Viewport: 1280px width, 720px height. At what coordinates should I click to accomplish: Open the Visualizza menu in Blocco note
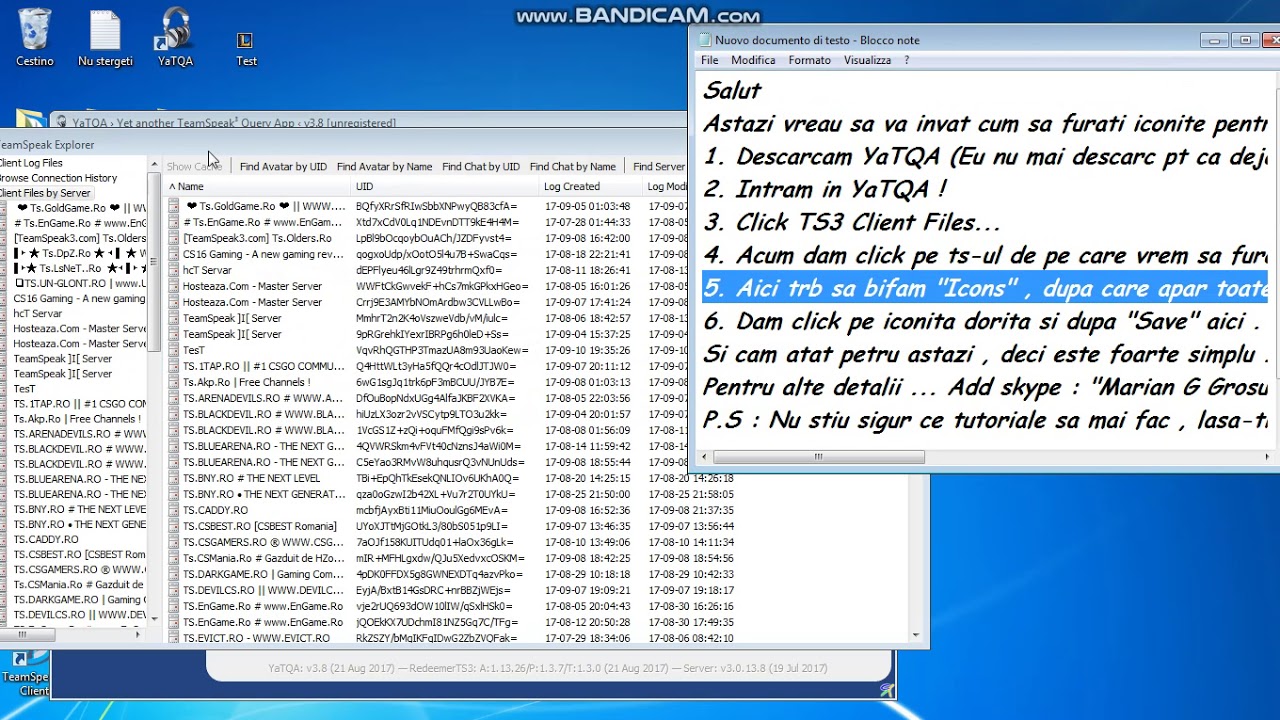click(867, 60)
